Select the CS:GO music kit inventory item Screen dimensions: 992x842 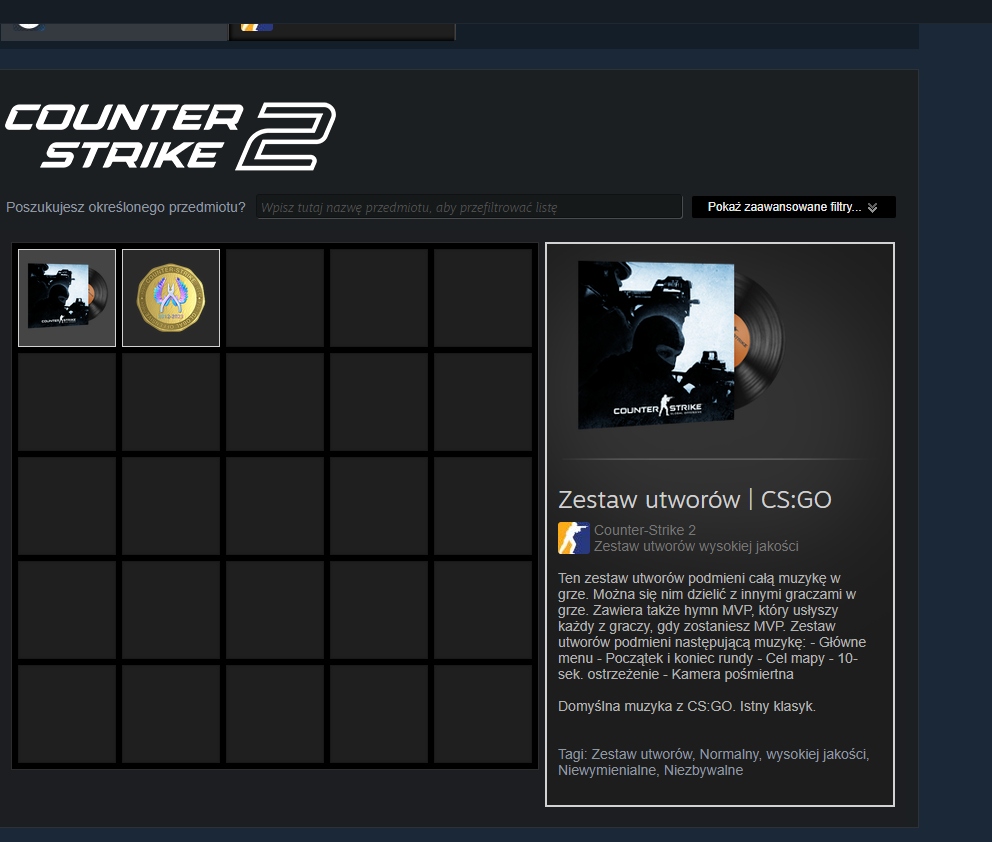67,298
